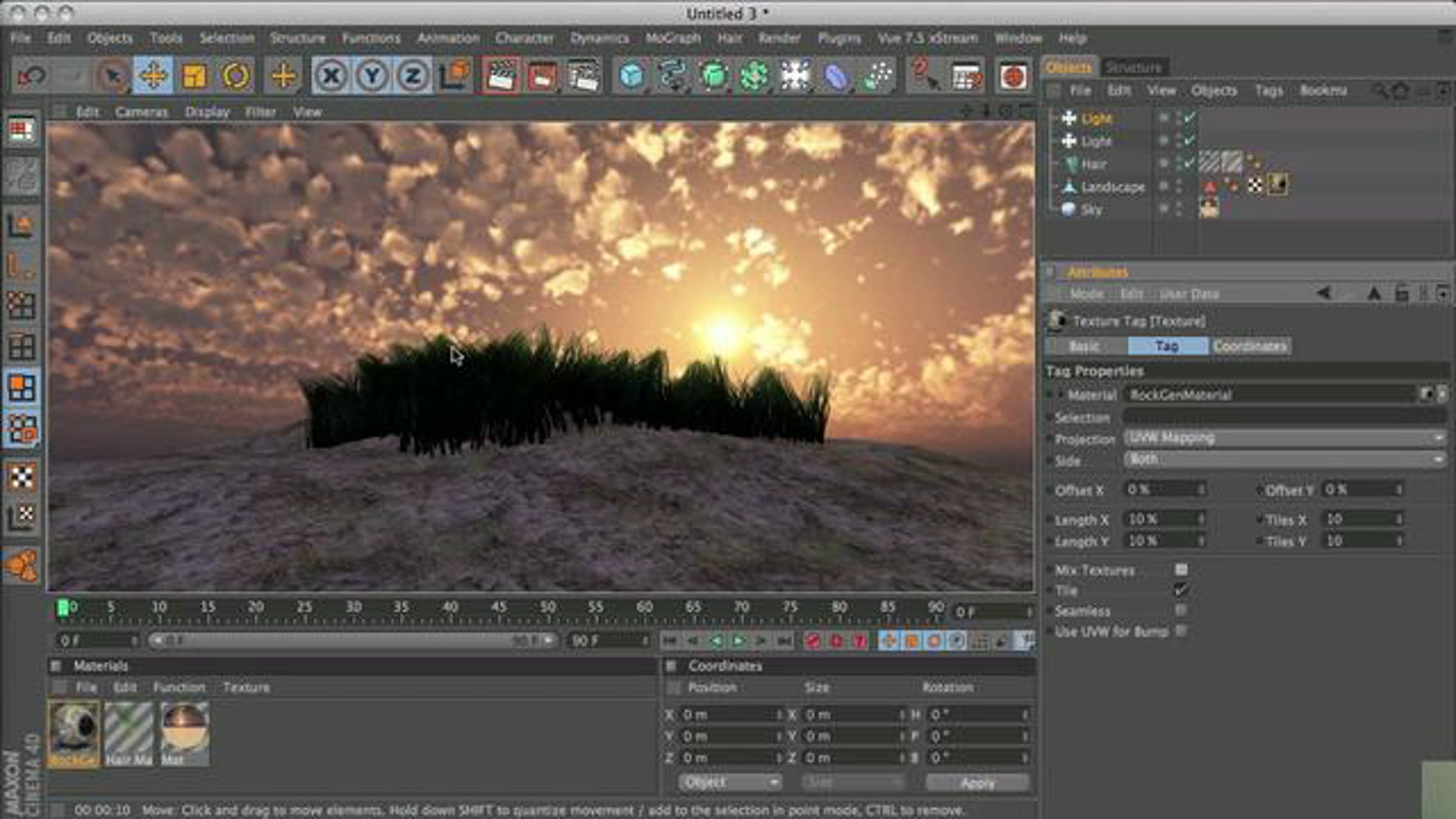The width and height of the screenshot is (1456, 819).
Task: Open the Projection dropdown showing UVW Mapping
Action: pyautogui.click(x=1284, y=438)
